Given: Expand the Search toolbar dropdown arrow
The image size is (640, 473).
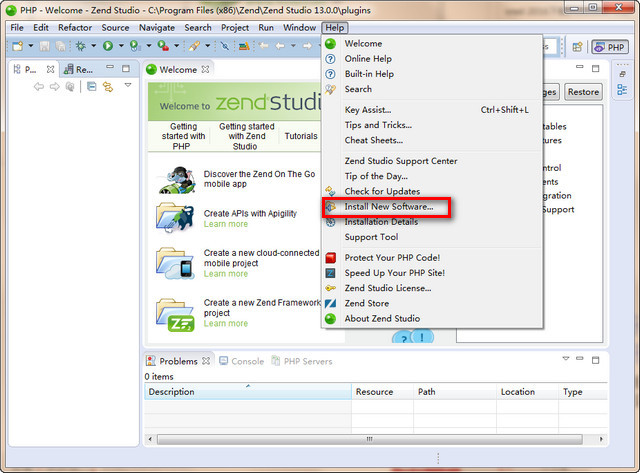Looking at the screenshot, I should click(207, 46).
